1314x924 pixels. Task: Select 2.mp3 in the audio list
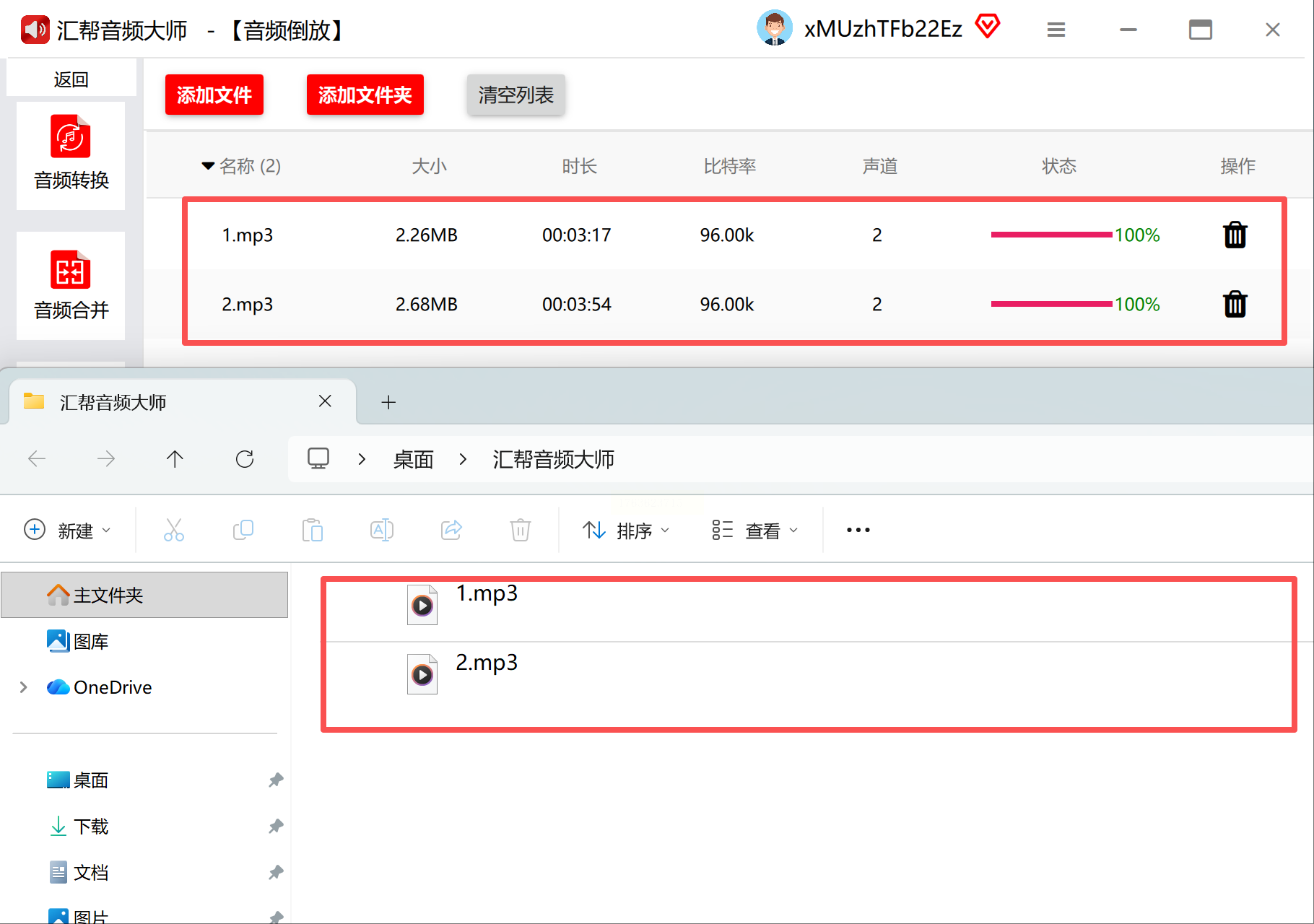click(247, 304)
